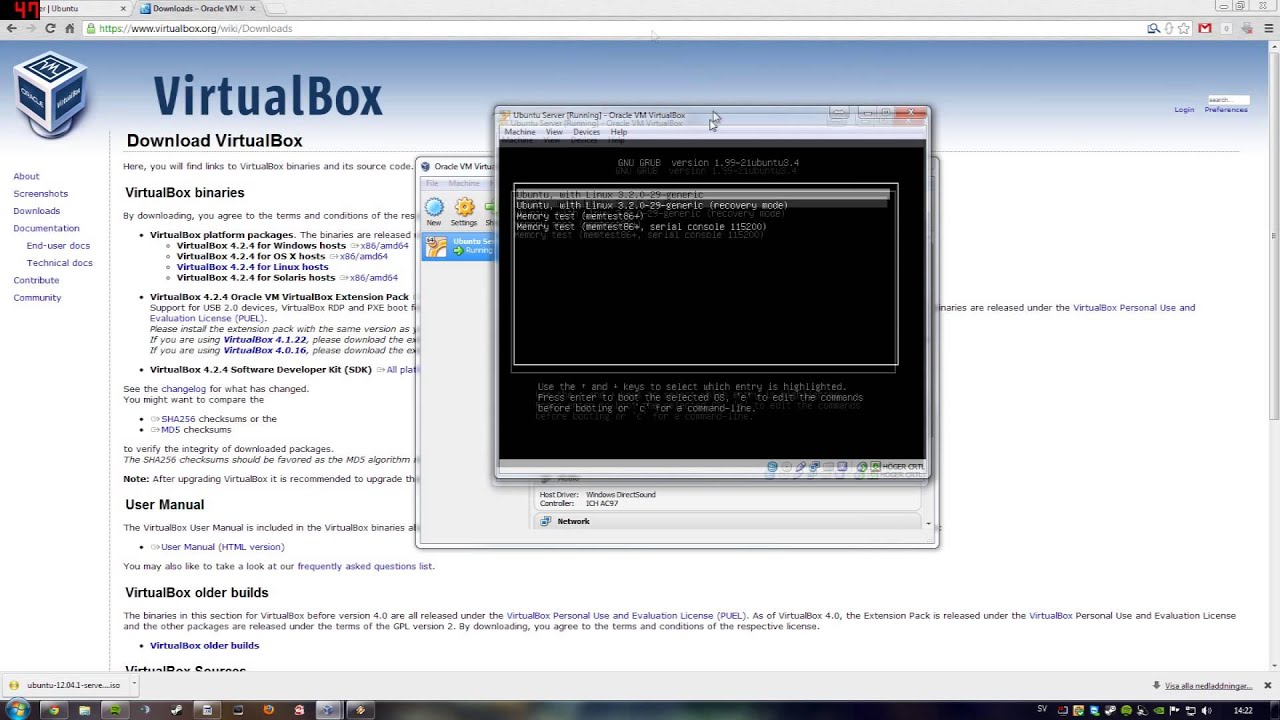This screenshot has height=720, width=1280.
Task: Click the mouse integration icon in VM status bar
Action: coord(861,467)
